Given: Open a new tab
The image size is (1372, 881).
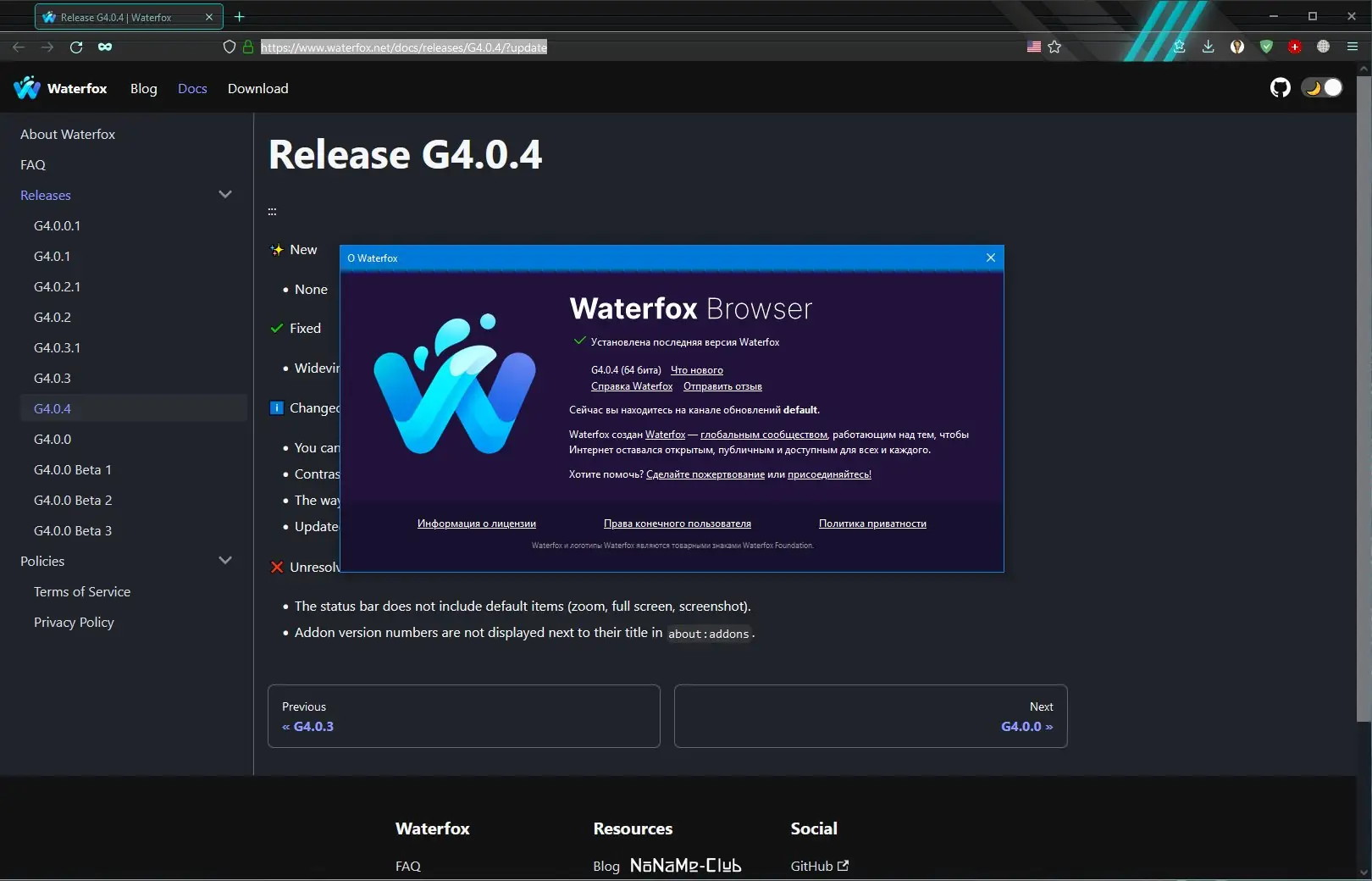Looking at the screenshot, I should [x=240, y=17].
